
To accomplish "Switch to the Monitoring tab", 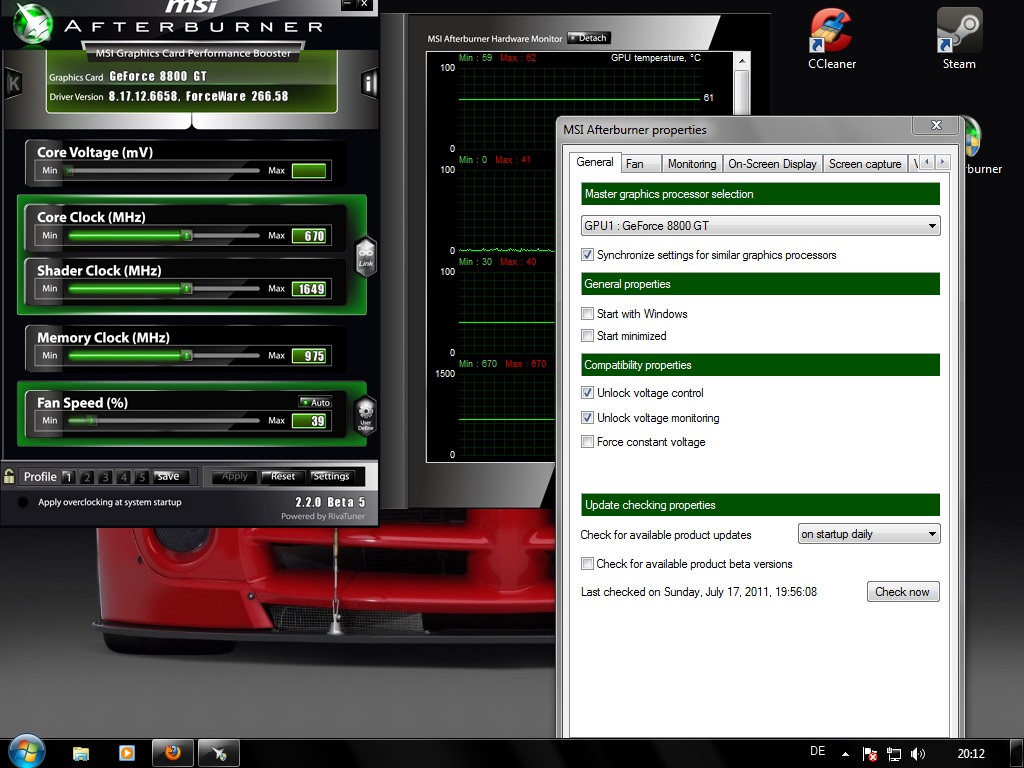I will (x=692, y=164).
